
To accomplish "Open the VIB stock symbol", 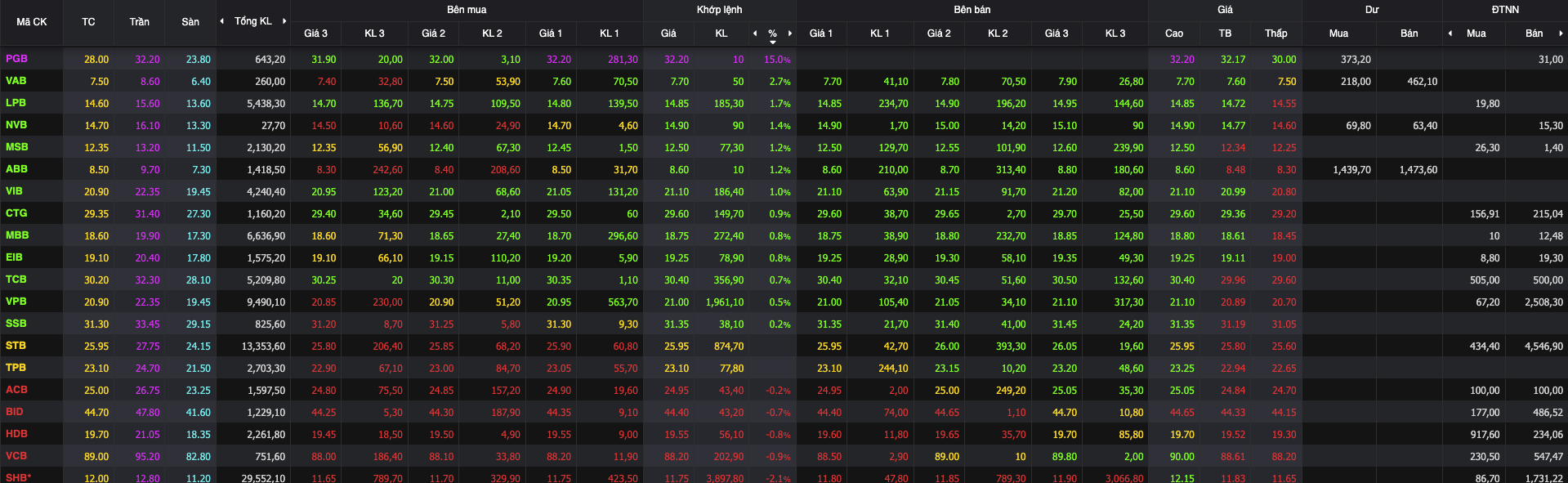I will point(14,191).
